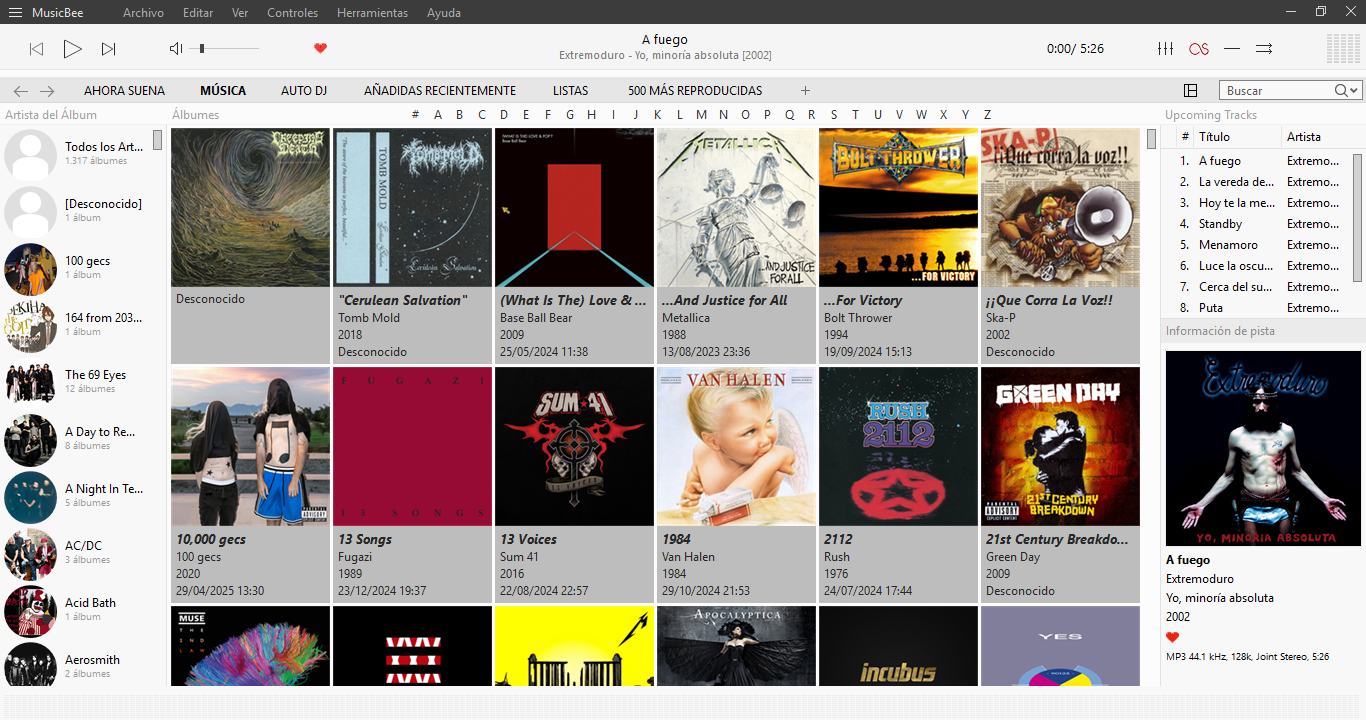Click the ...For Victory album title
Image resolution: width=1366 pixels, height=720 pixels.
[x=863, y=300]
